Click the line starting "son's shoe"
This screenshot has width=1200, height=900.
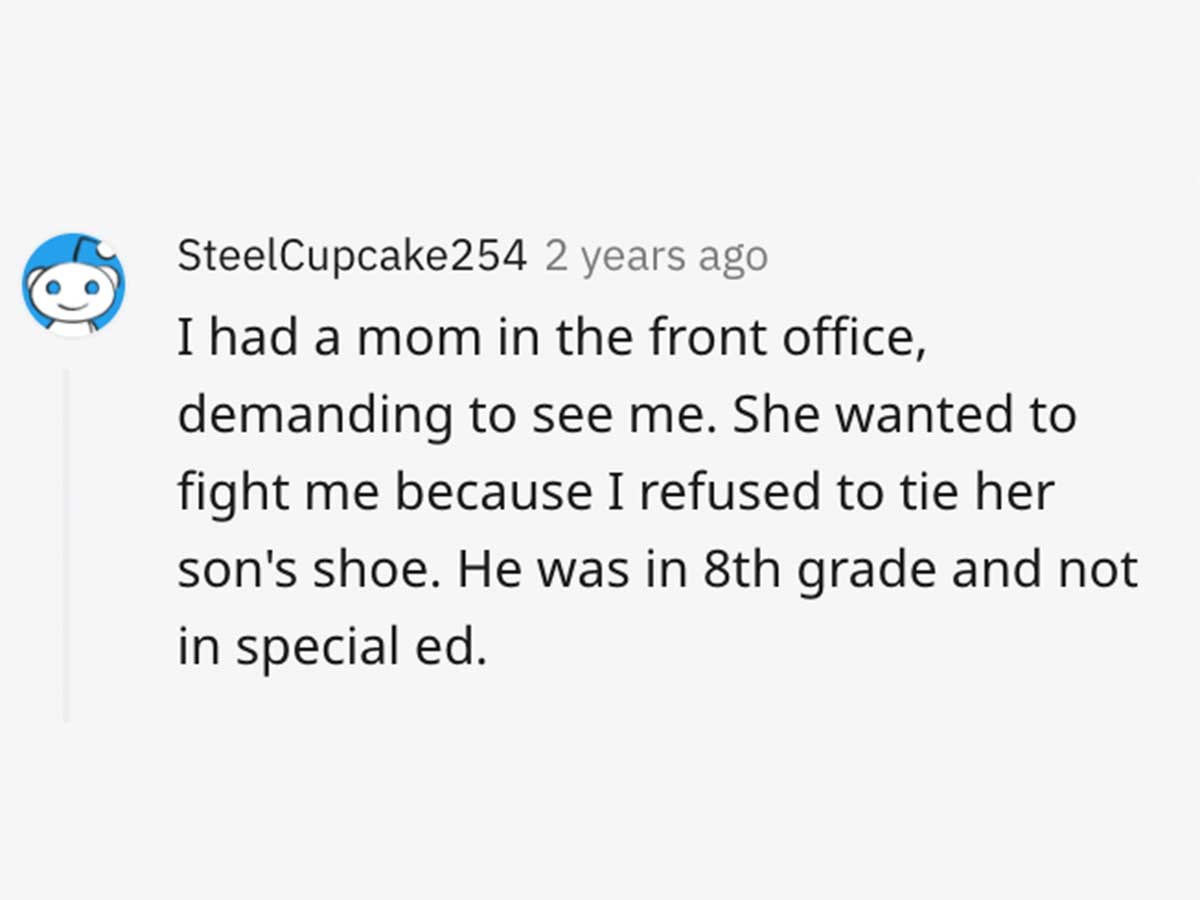click(x=658, y=571)
